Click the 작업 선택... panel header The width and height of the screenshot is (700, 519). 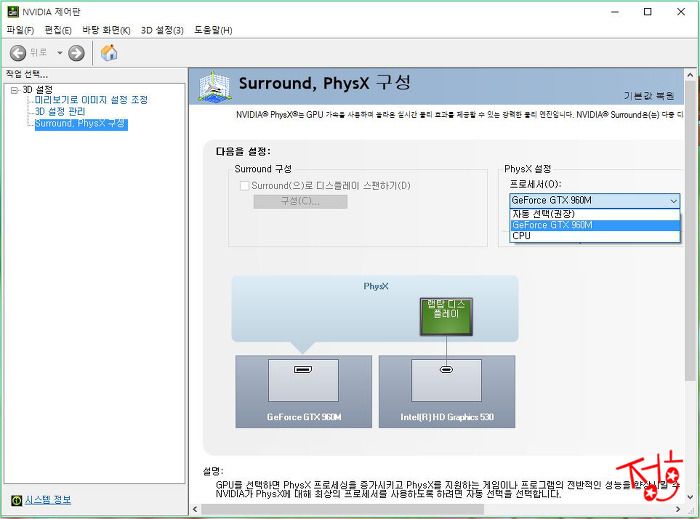click(x=27, y=75)
